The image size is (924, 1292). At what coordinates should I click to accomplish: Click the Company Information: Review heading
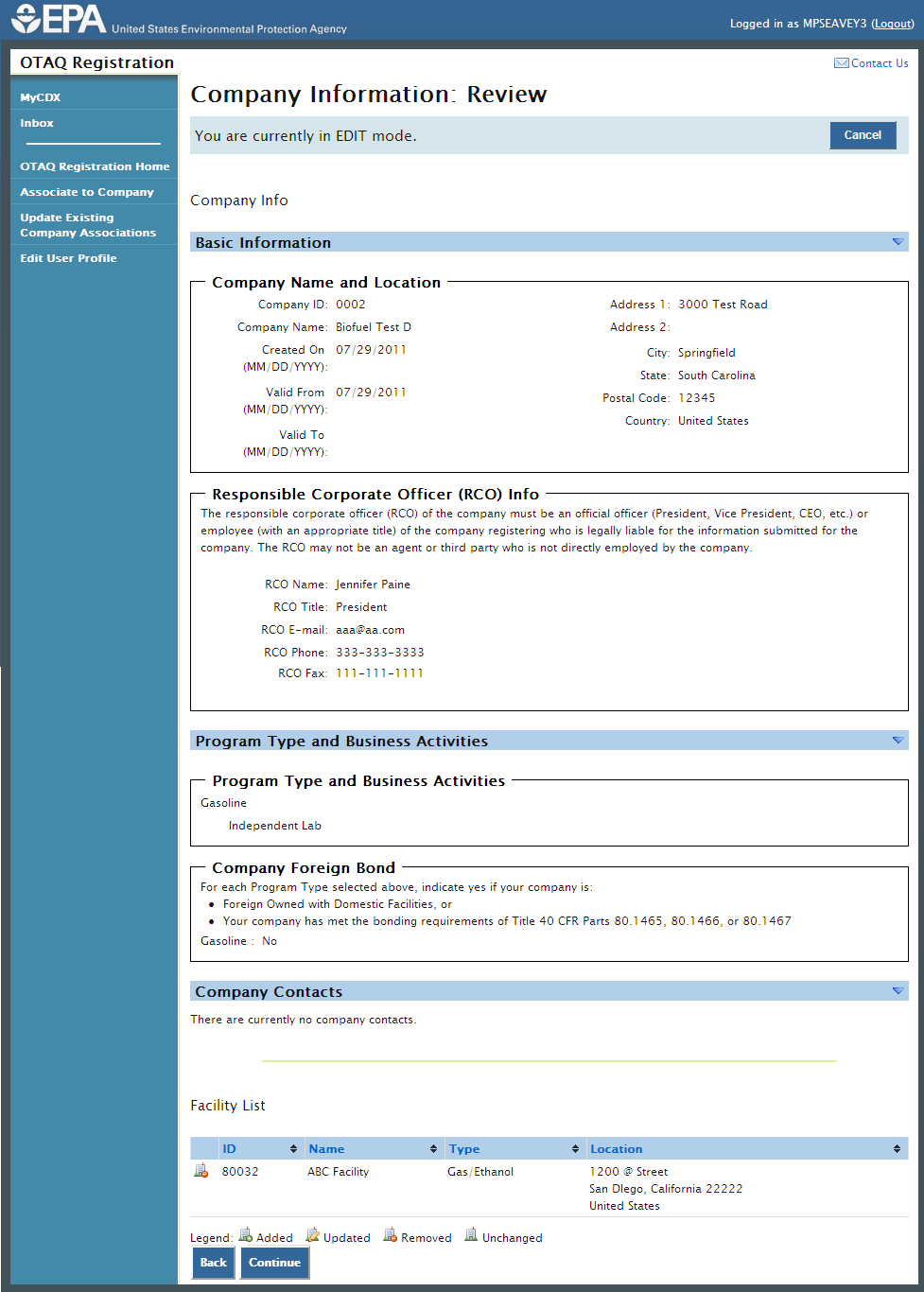coord(369,95)
